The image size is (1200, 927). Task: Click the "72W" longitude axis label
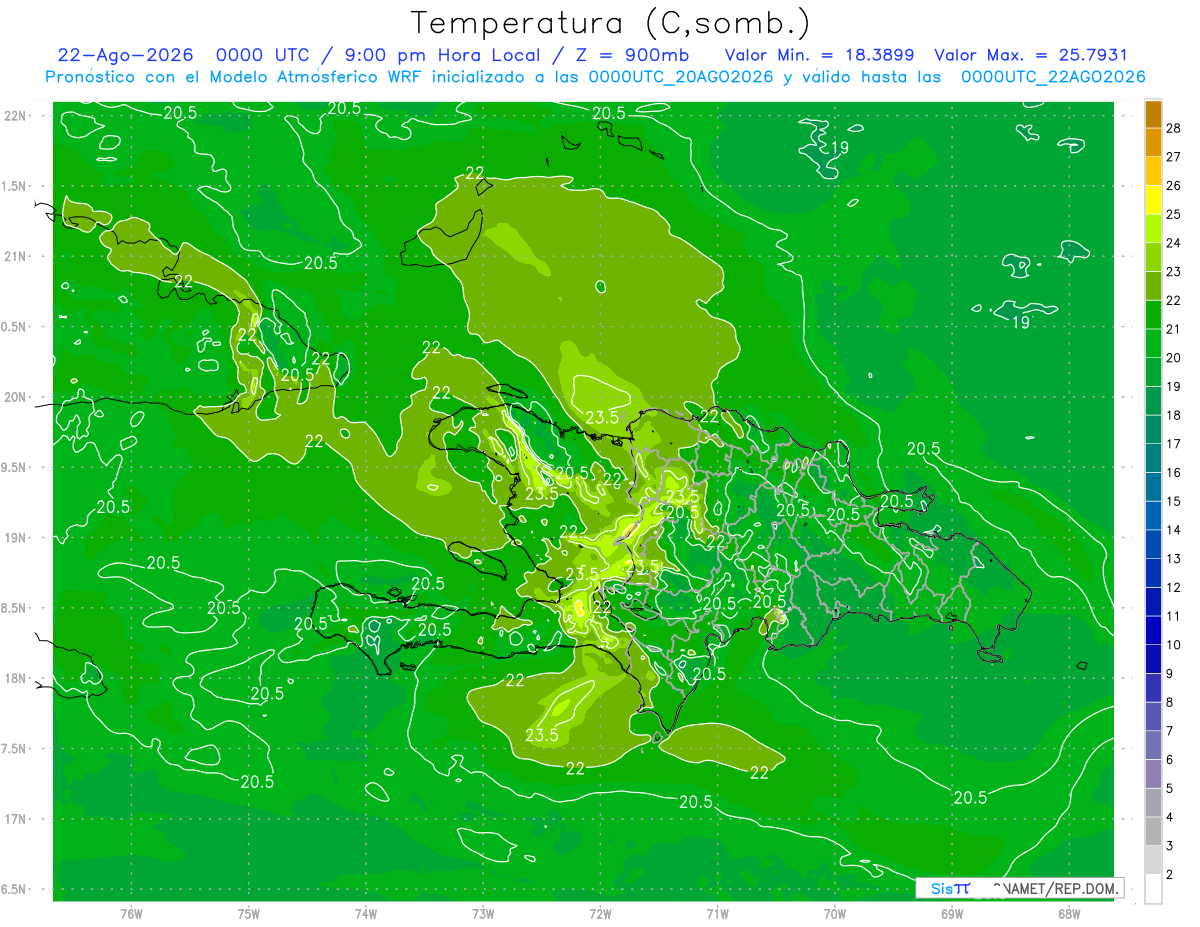click(600, 914)
